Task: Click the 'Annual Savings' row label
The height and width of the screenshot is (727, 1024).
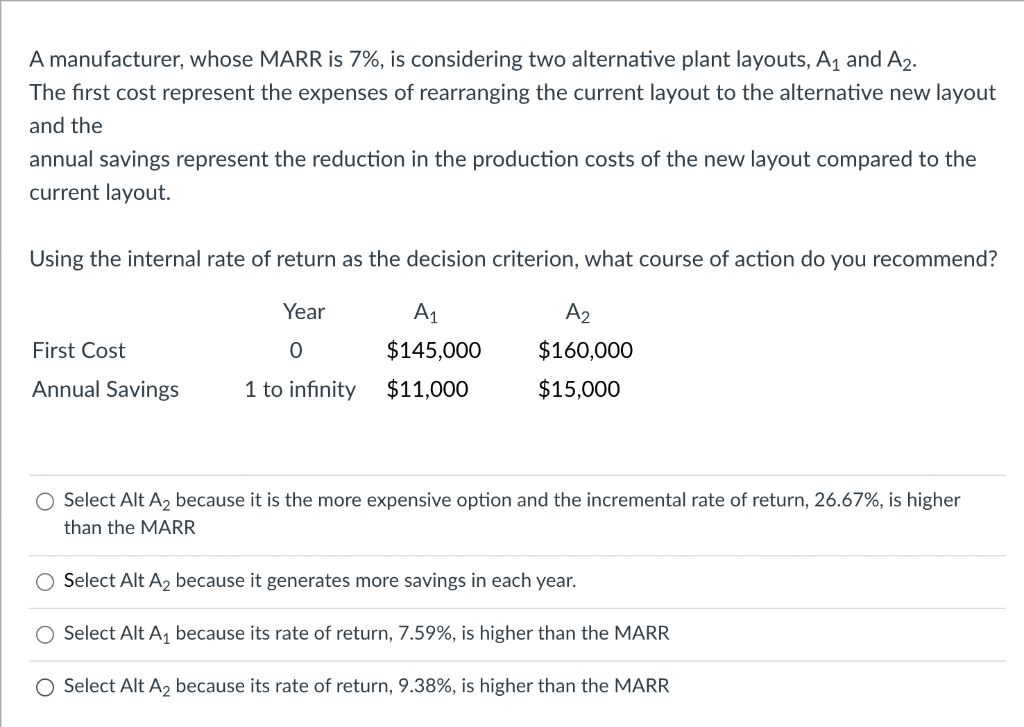Action: coord(106,390)
